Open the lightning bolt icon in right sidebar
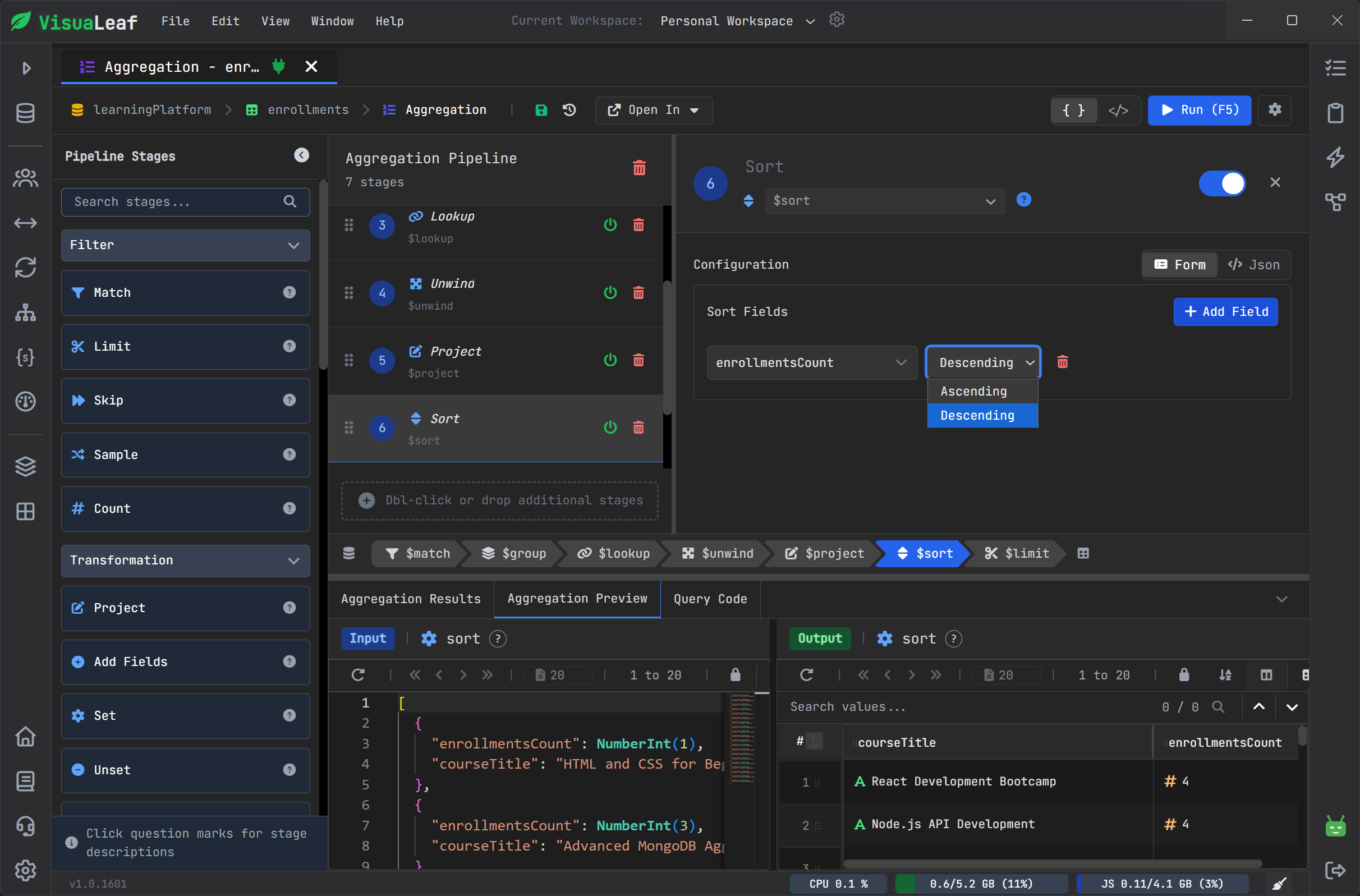The height and width of the screenshot is (896, 1360). (1335, 157)
